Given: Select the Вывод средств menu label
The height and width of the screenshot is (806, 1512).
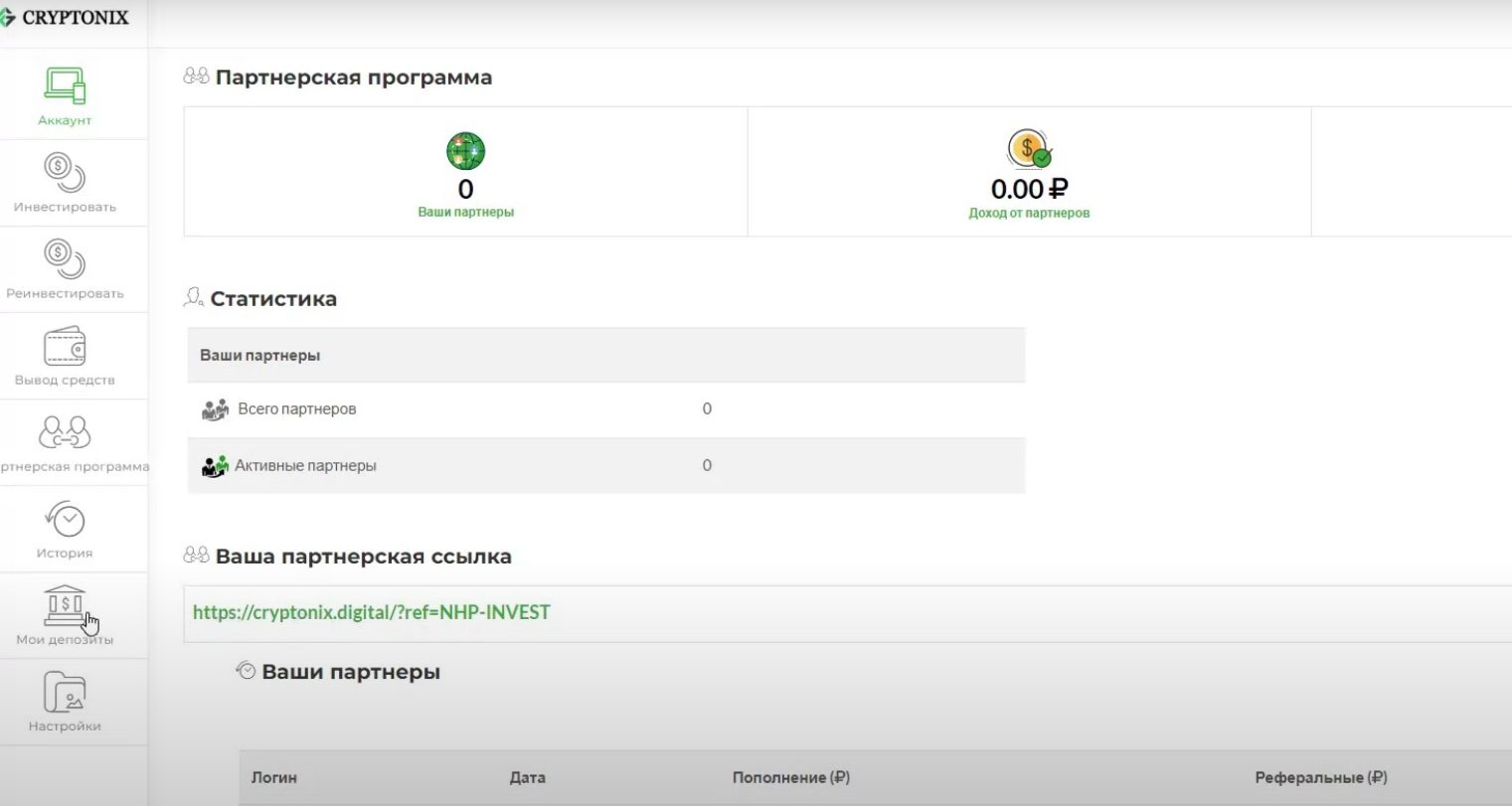Looking at the screenshot, I should click(x=65, y=380).
